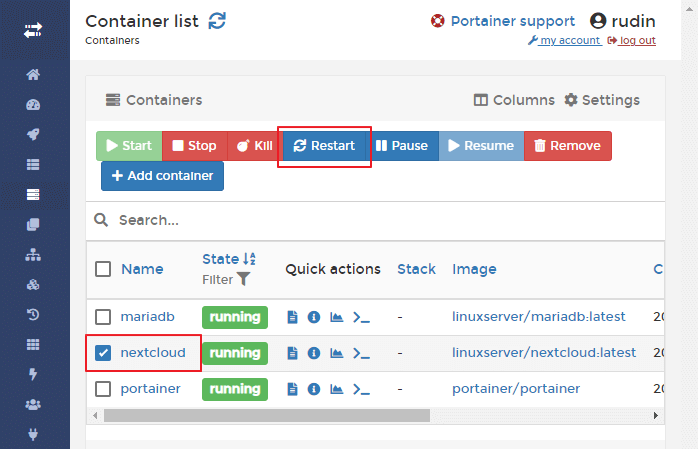Viewport: 698px width, 449px height.
Task: Open the portainer container name link
Action: [150, 389]
